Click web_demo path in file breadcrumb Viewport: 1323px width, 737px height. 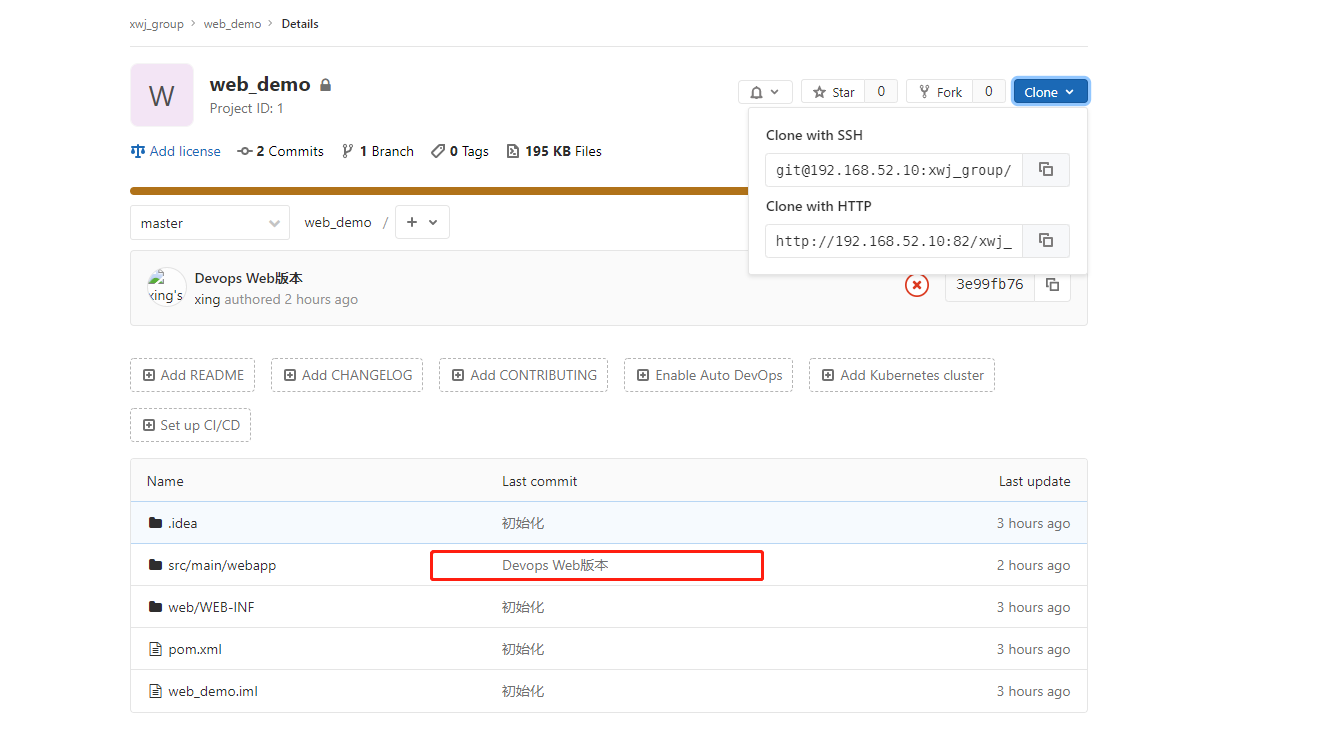pos(338,222)
